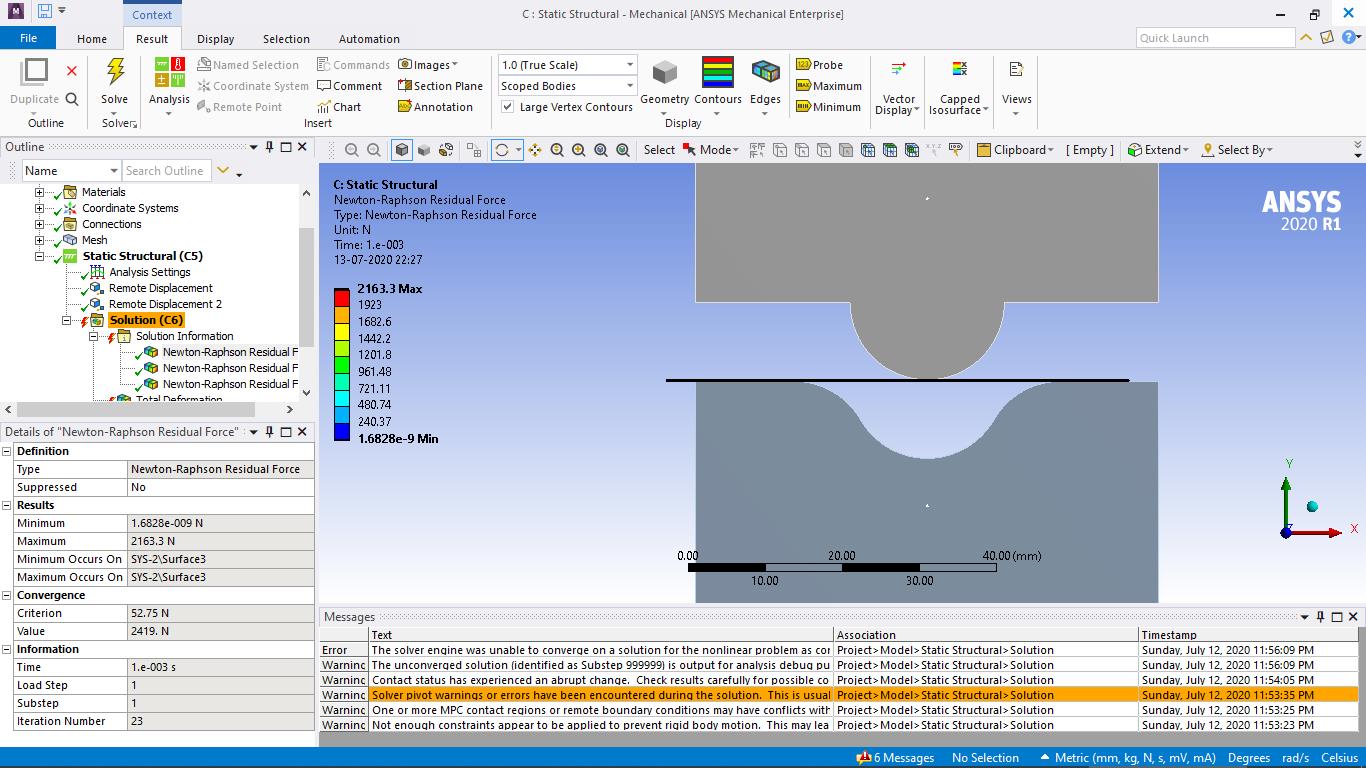
Task: Click the Solve lightning bolt icon
Action: point(115,71)
